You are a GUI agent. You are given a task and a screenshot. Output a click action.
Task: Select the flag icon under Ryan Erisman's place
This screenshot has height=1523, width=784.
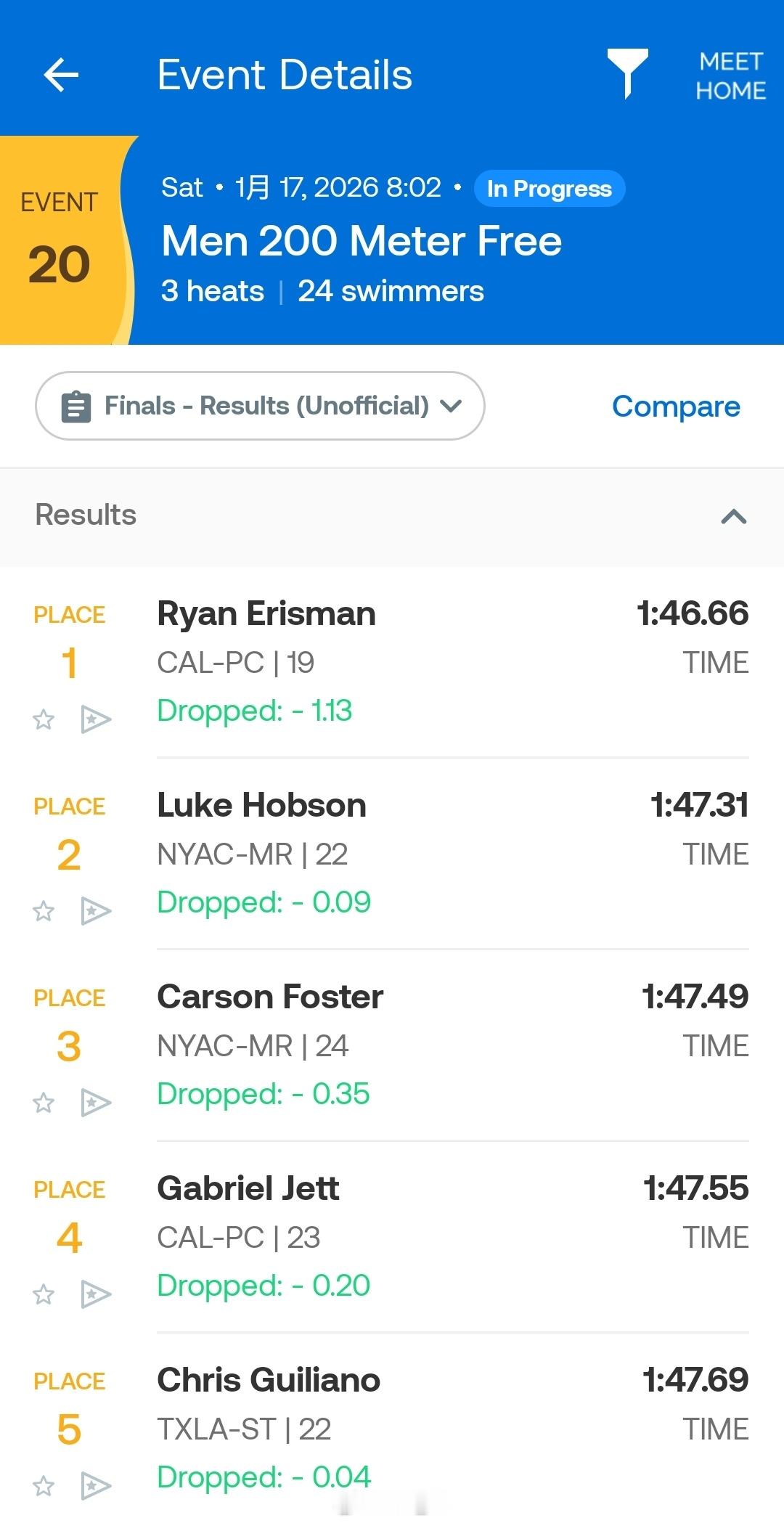click(95, 719)
